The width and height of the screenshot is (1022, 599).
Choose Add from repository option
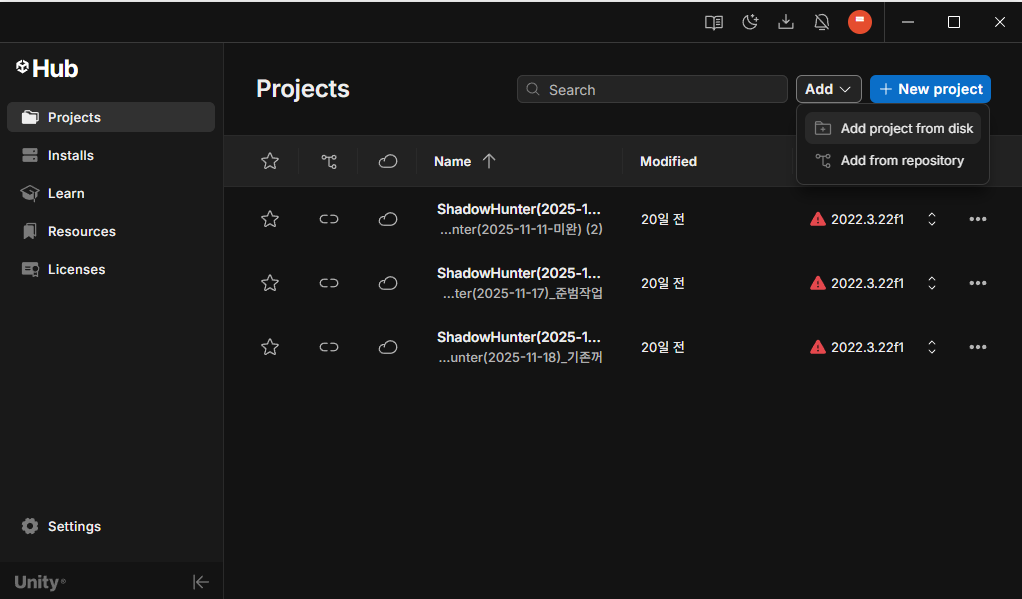coord(902,160)
